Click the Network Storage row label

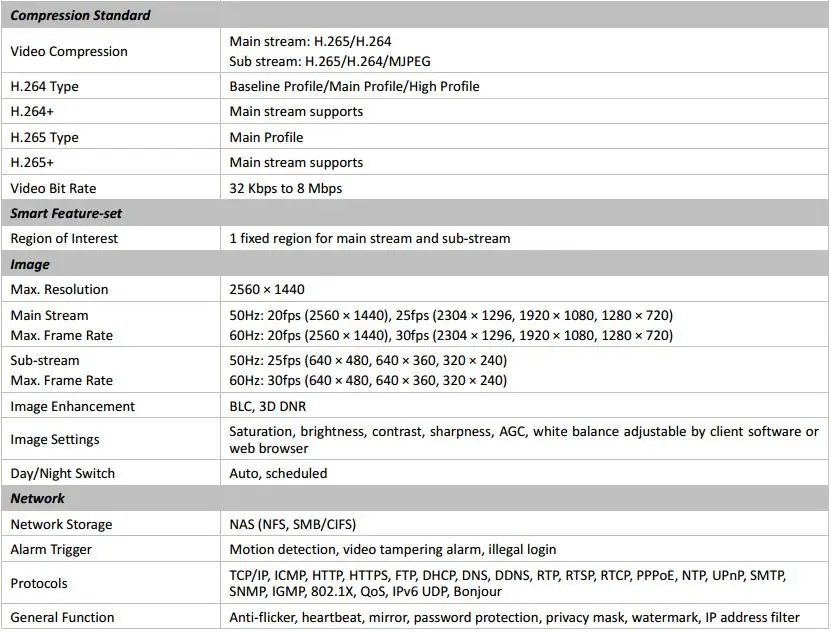[x=61, y=524]
